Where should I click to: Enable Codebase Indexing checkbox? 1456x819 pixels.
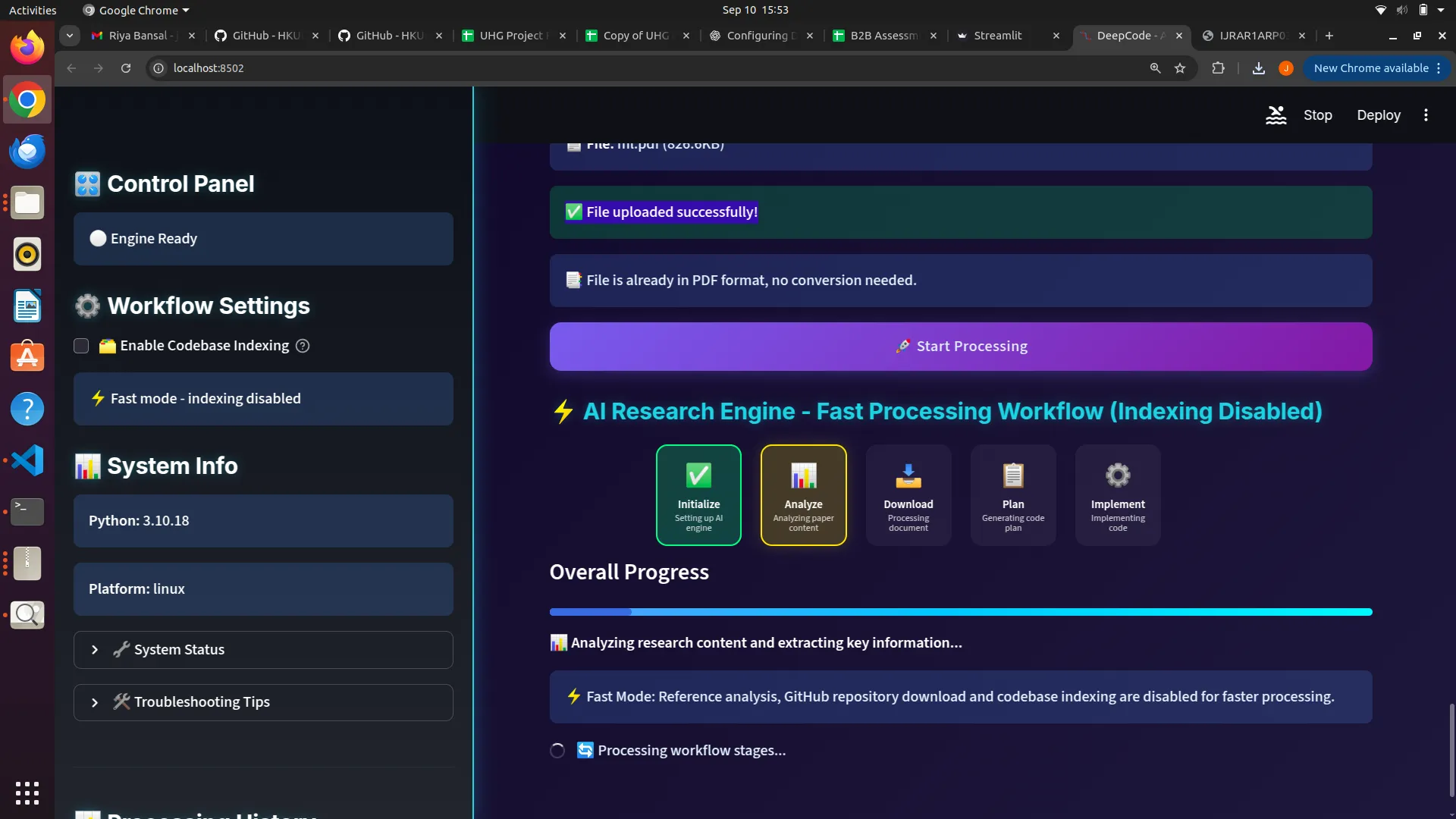80,346
